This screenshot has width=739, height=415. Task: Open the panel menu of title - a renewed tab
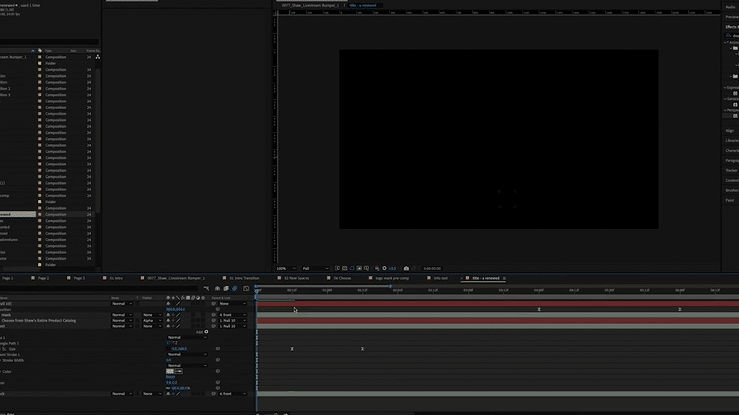tap(504, 278)
